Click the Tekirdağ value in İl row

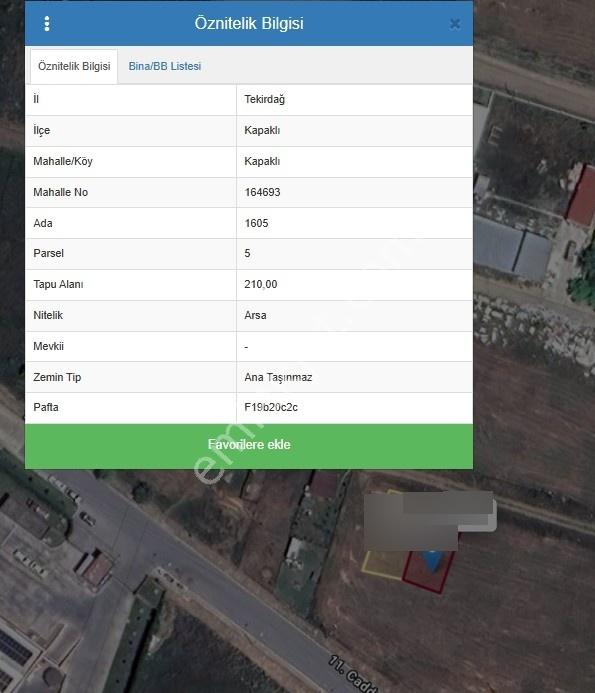point(265,99)
